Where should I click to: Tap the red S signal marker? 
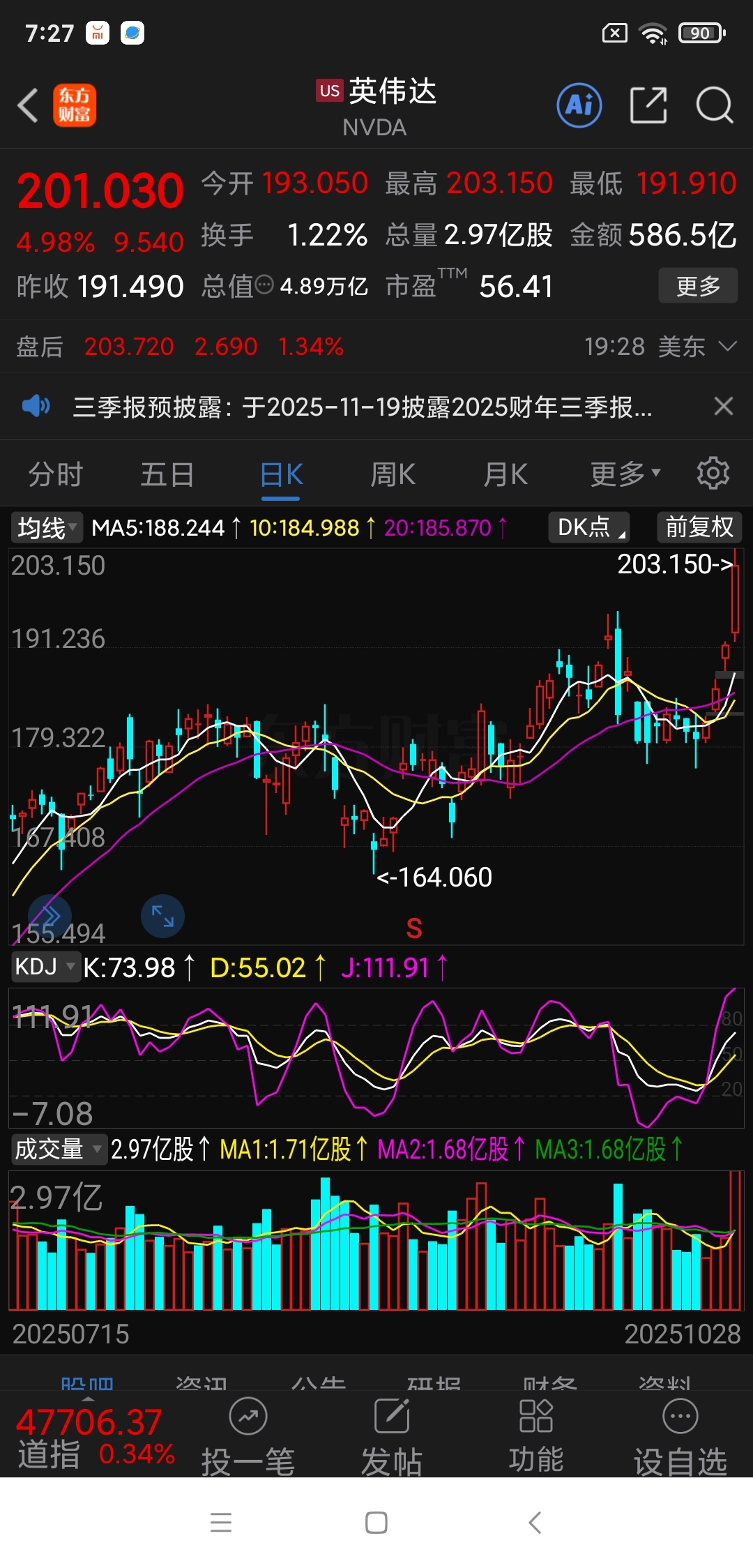coord(414,928)
